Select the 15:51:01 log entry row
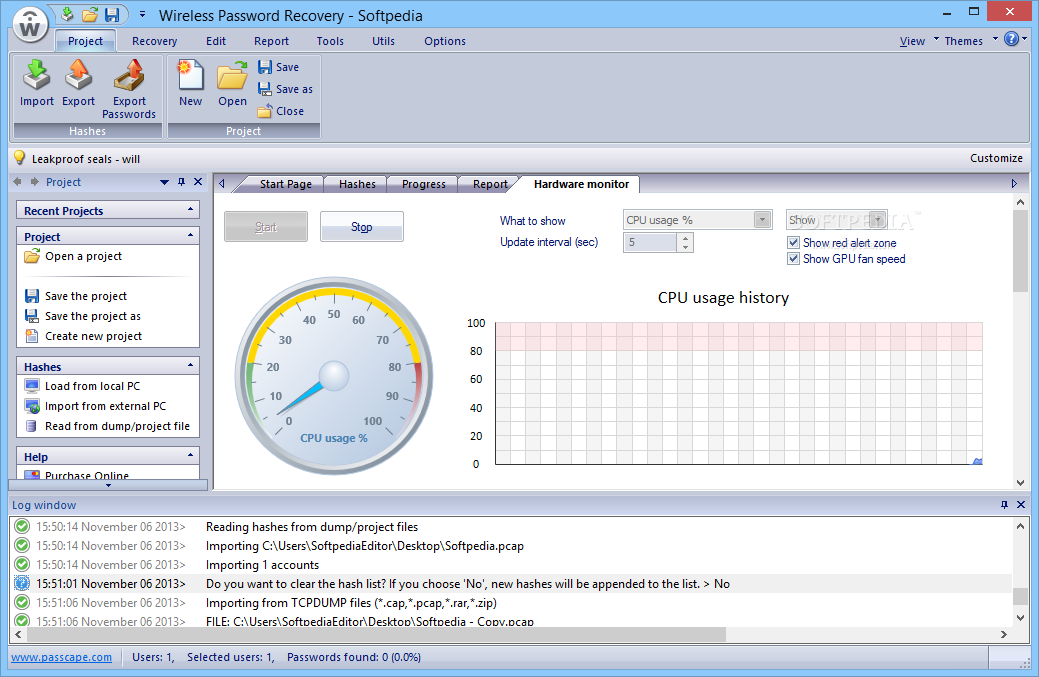This screenshot has height=677, width=1039. click(x=512, y=584)
